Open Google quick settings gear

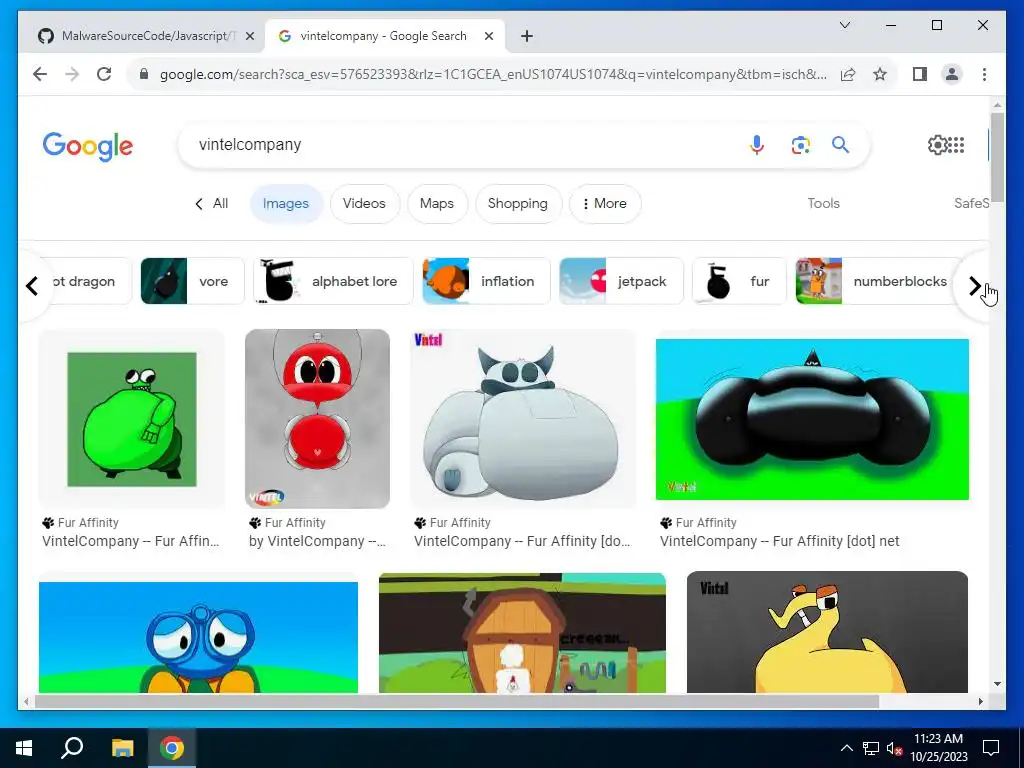pyautogui.click(x=937, y=145)
